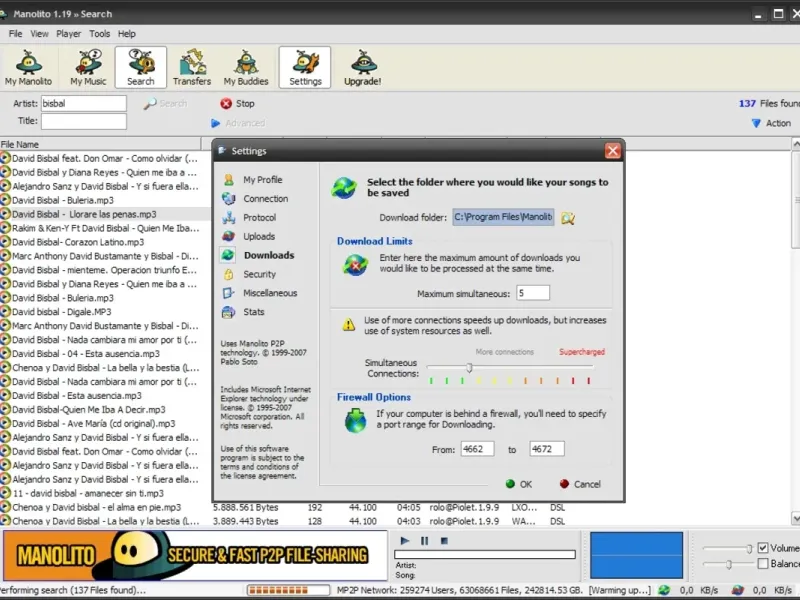
Task: Select the Search toolbar icon
Action: click(x=141, y=67)
